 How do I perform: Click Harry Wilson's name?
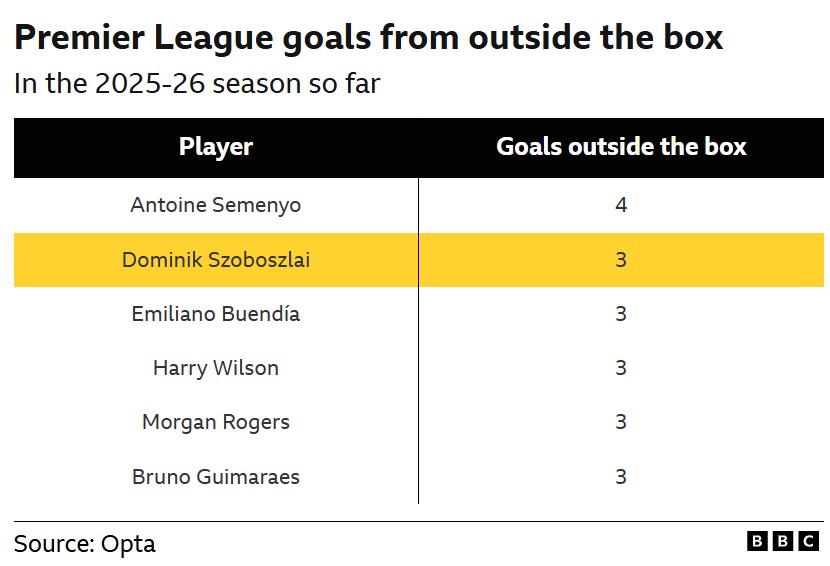click(216, 368)
